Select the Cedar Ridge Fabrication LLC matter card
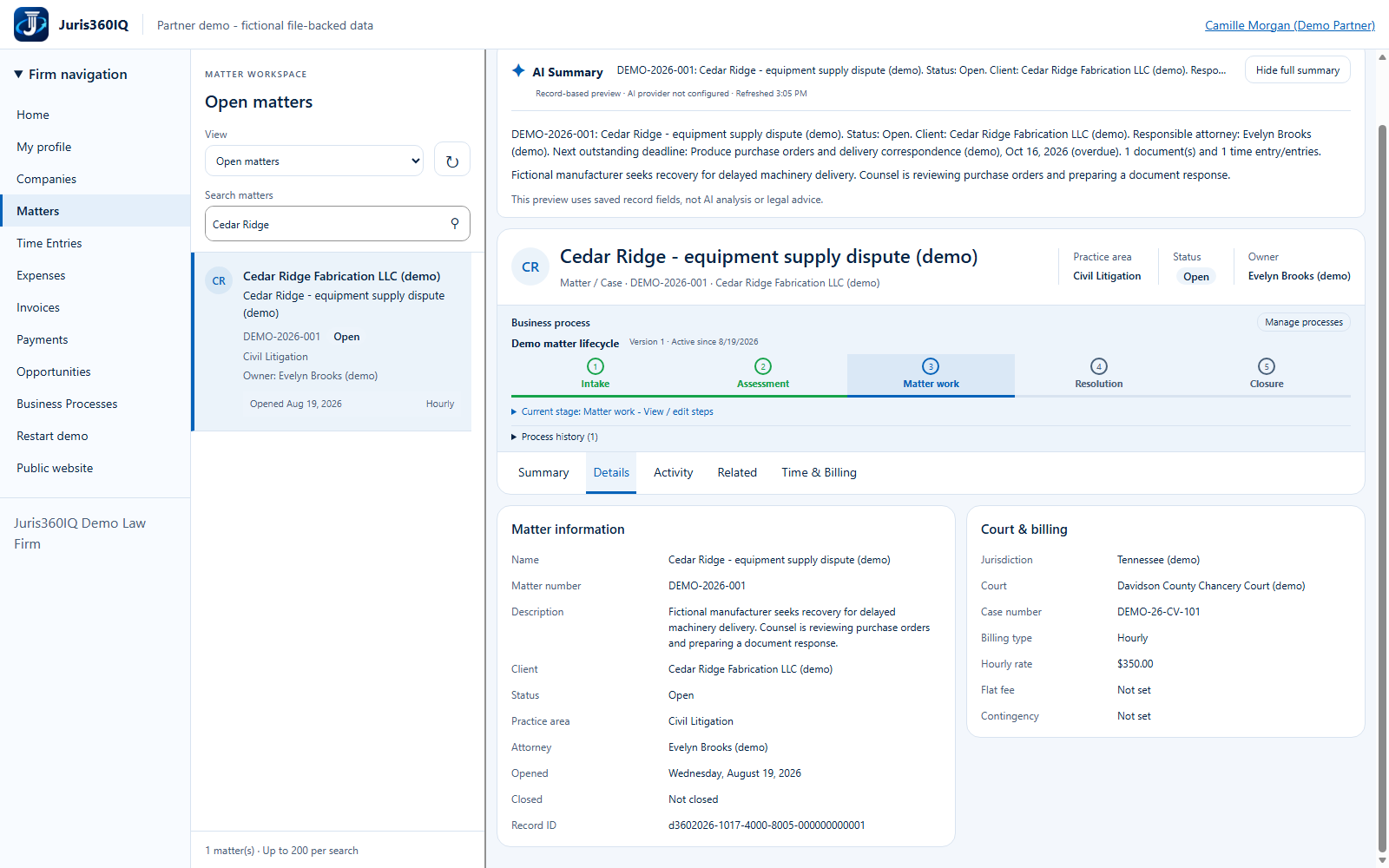Viewport: 1389px width, 868px height. (x=332, y=342)
